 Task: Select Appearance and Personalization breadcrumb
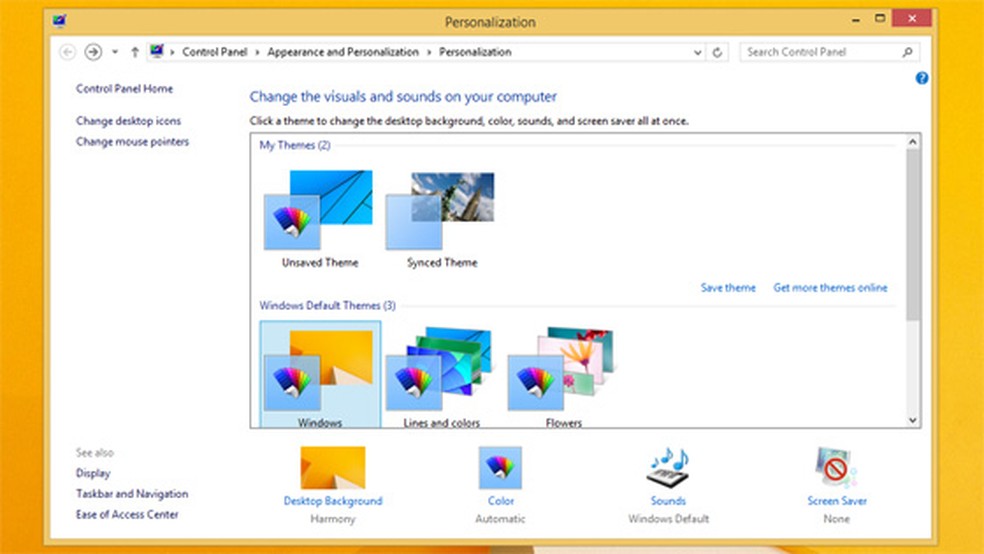click(343, 52)
